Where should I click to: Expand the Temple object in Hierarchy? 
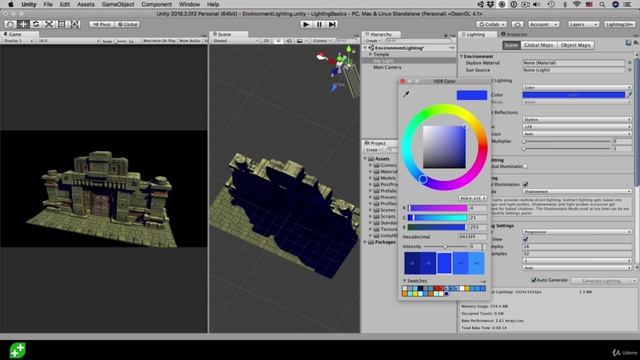point(371,54)
